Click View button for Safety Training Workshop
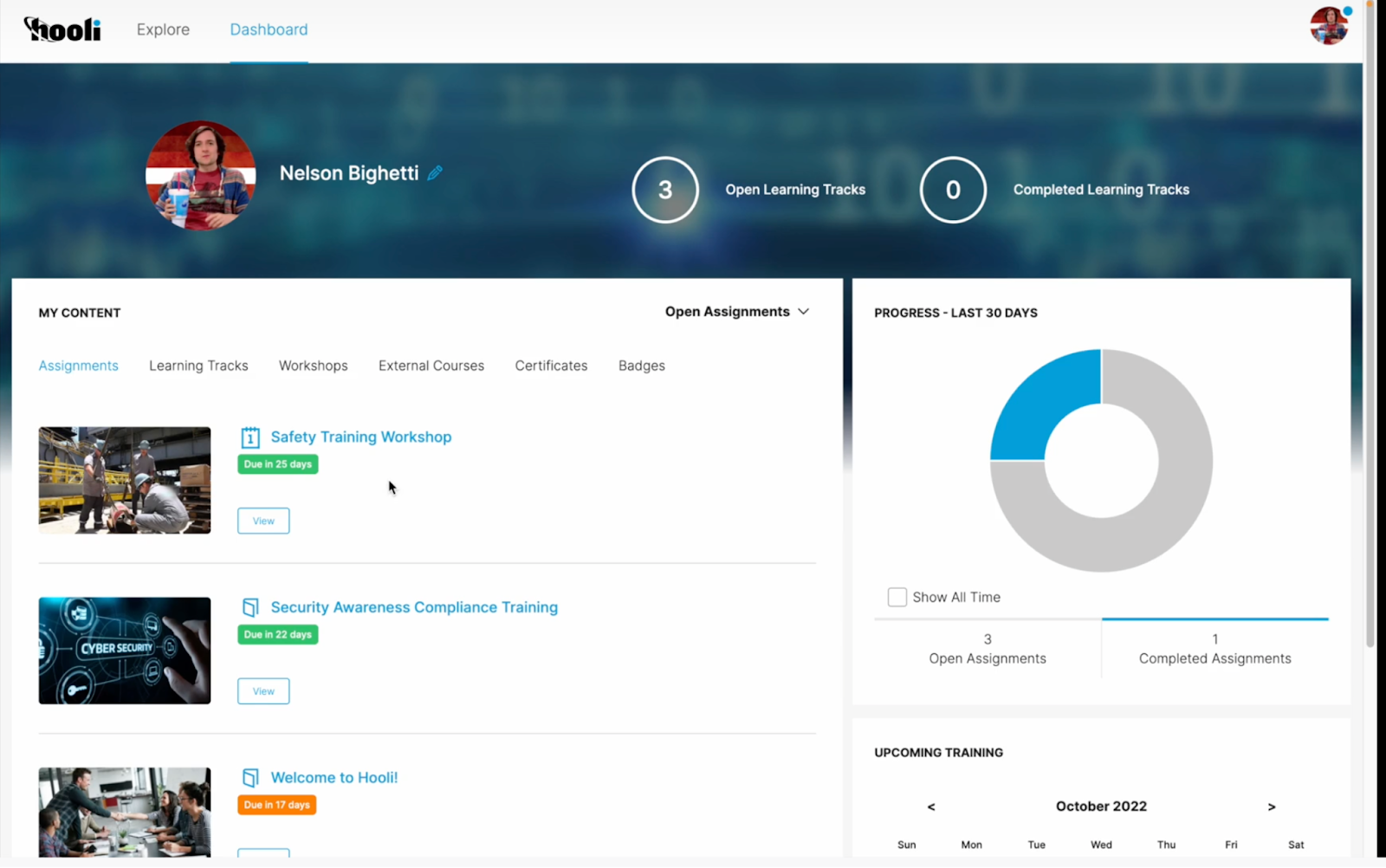Screen dimensions: 1386x868 pos(263,521)
